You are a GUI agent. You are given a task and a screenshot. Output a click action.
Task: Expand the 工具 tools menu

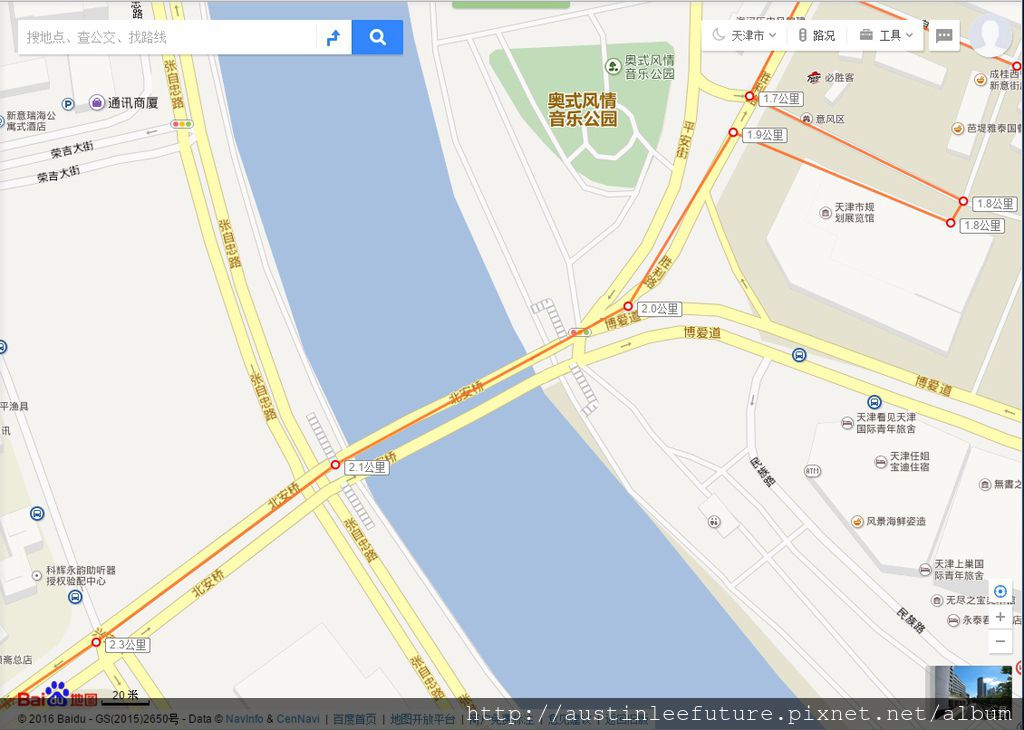coord(886,35)
